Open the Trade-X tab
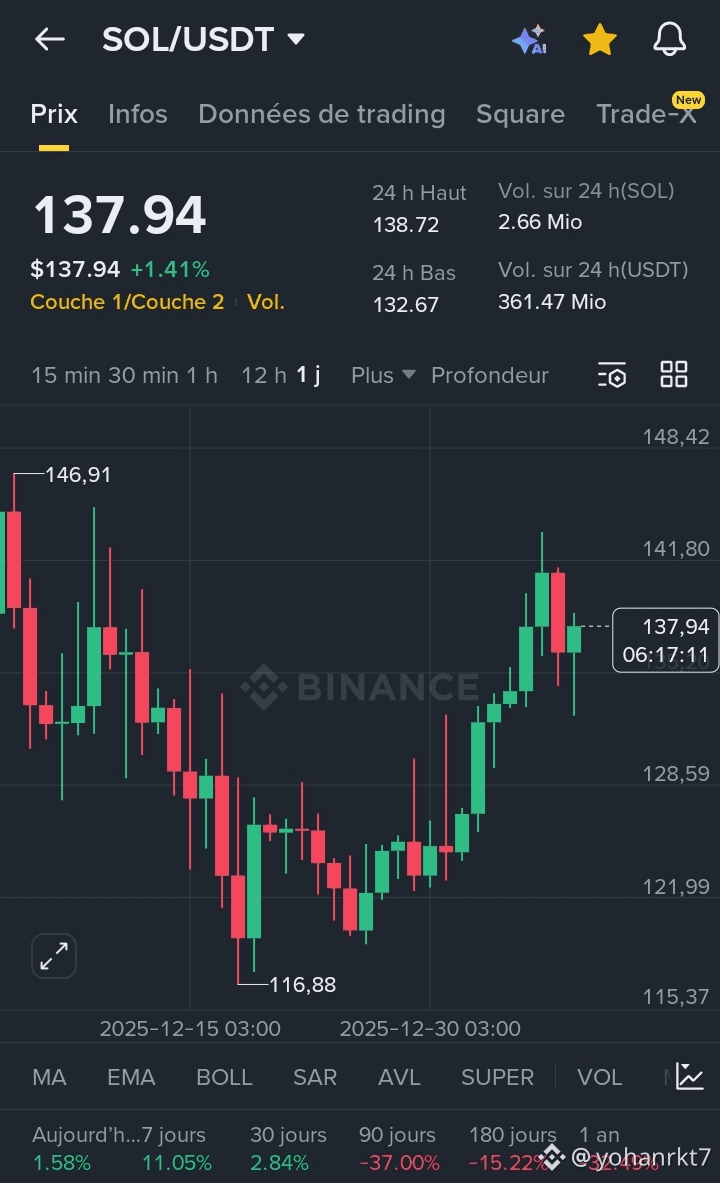The image size is (720, 1183). 646,114
